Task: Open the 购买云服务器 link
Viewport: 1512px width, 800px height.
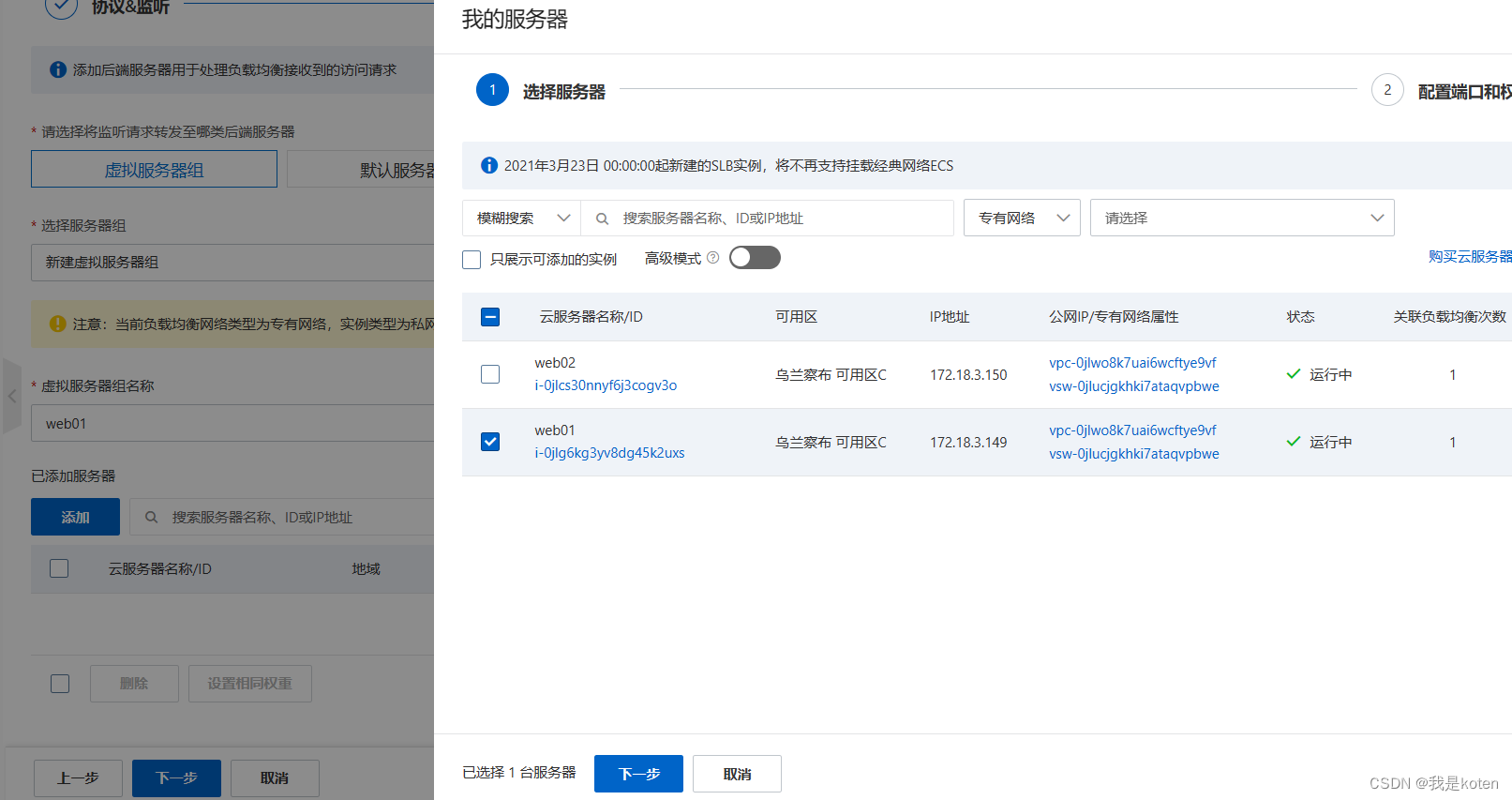Action: pyautogui.click(x=1470, y=256)
